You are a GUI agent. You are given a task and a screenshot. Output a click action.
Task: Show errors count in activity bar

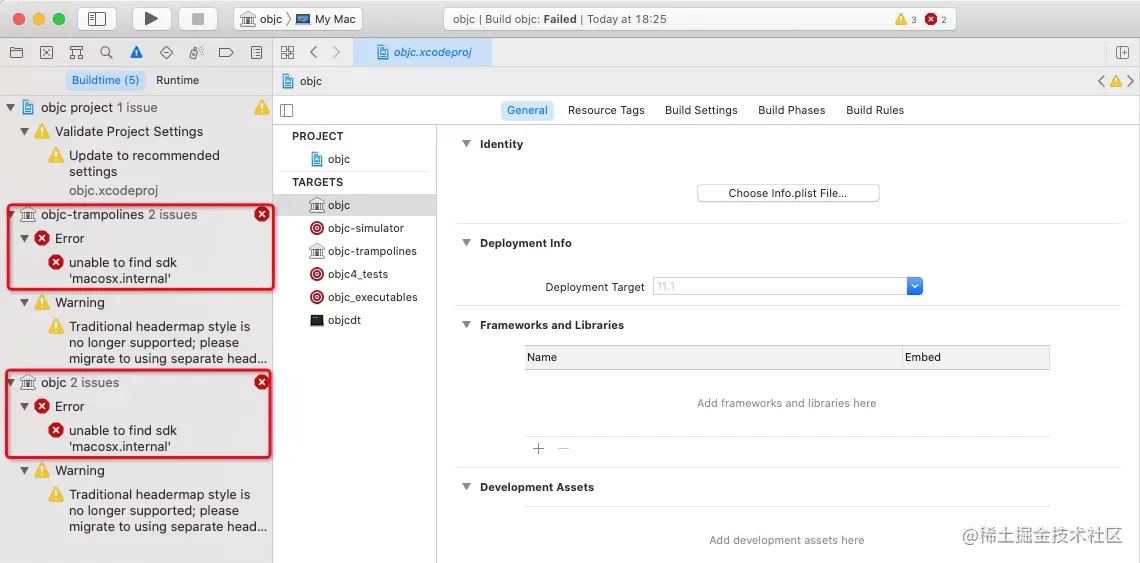(936, 20)
